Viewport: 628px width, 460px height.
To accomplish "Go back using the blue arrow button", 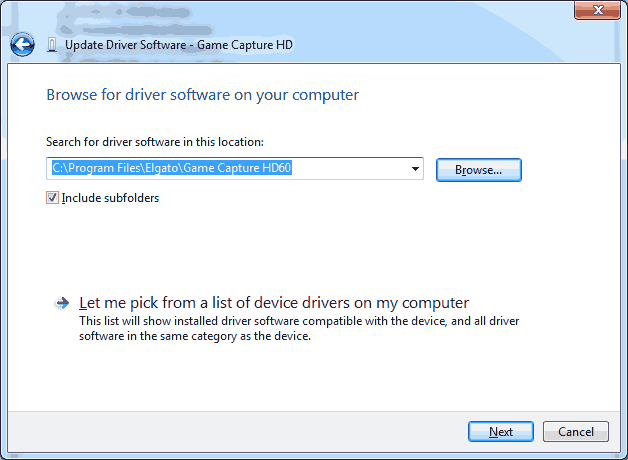I will tap(22, 44).
